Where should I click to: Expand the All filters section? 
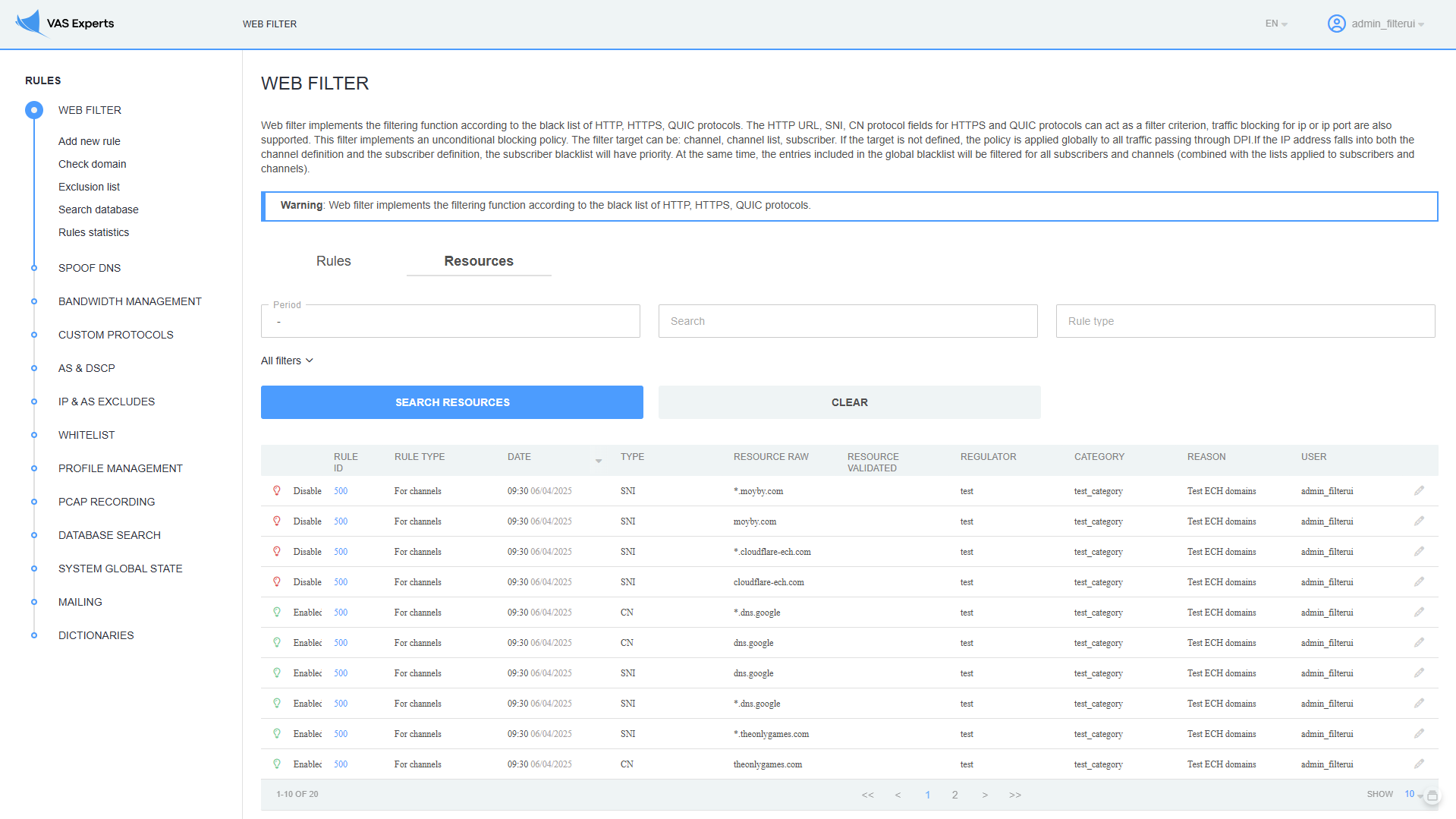[287, 361]
